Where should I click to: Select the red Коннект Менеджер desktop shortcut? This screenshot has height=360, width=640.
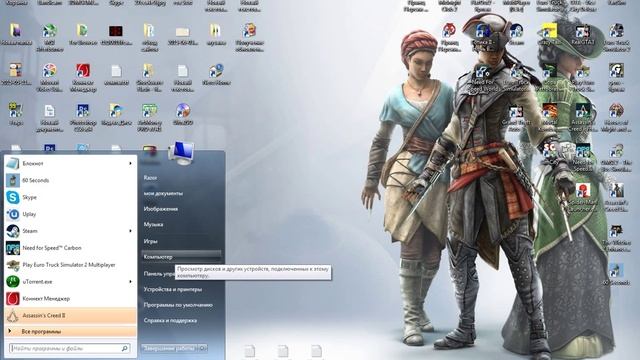click(x=83, y=77)
